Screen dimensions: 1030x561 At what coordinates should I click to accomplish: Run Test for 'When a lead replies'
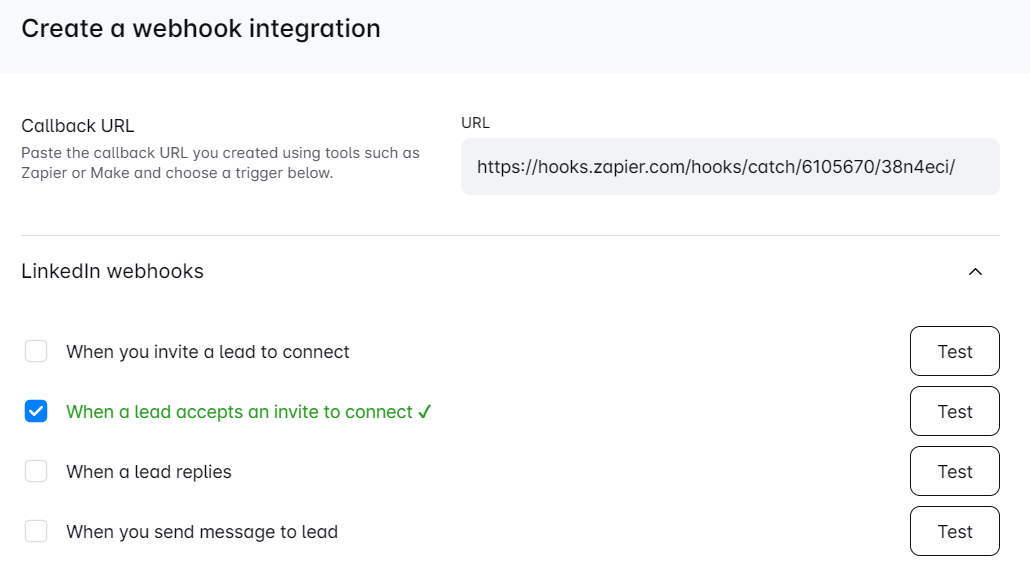tap(954, 471)
